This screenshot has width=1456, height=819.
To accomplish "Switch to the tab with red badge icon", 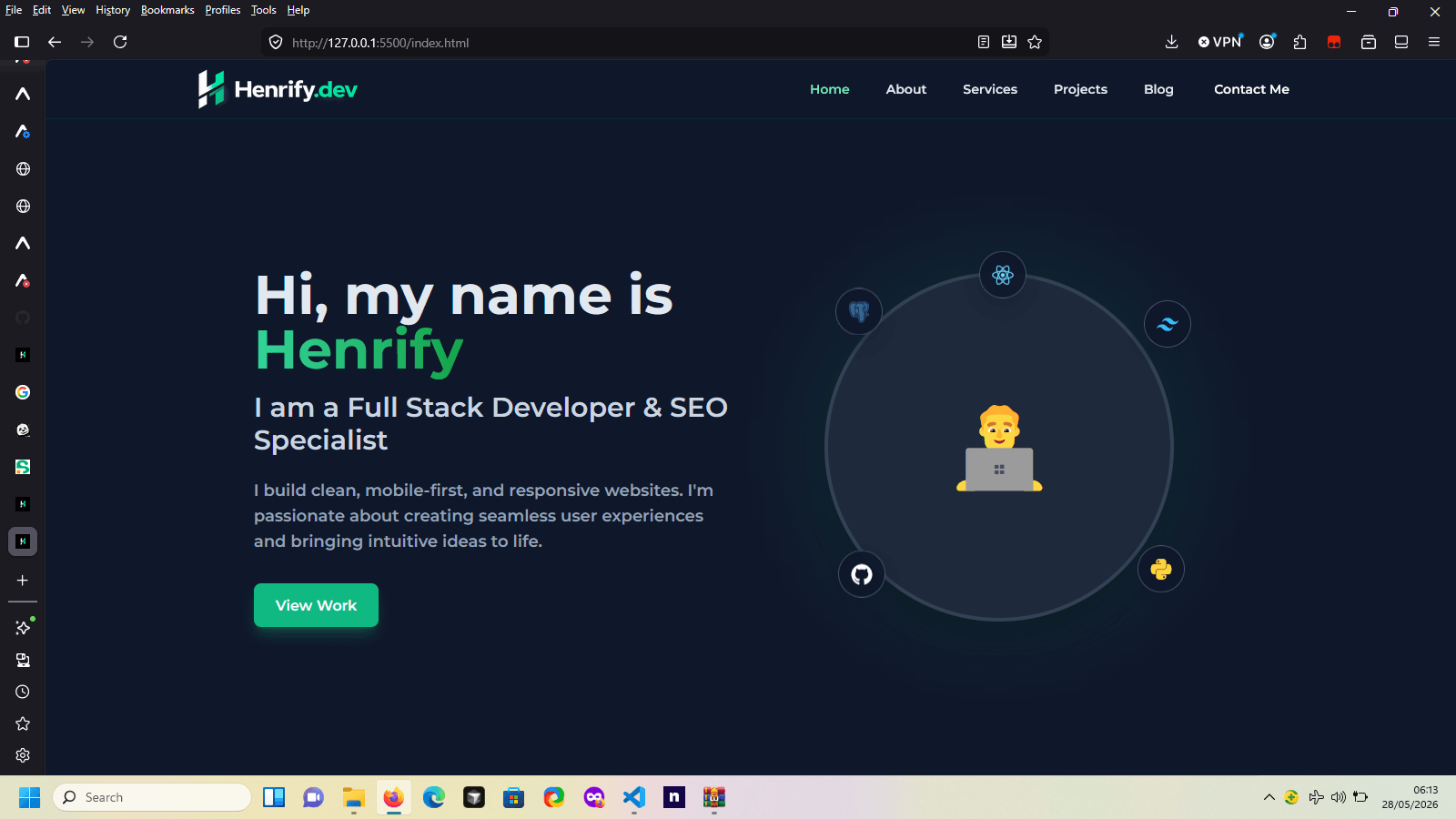I will 23,281.
